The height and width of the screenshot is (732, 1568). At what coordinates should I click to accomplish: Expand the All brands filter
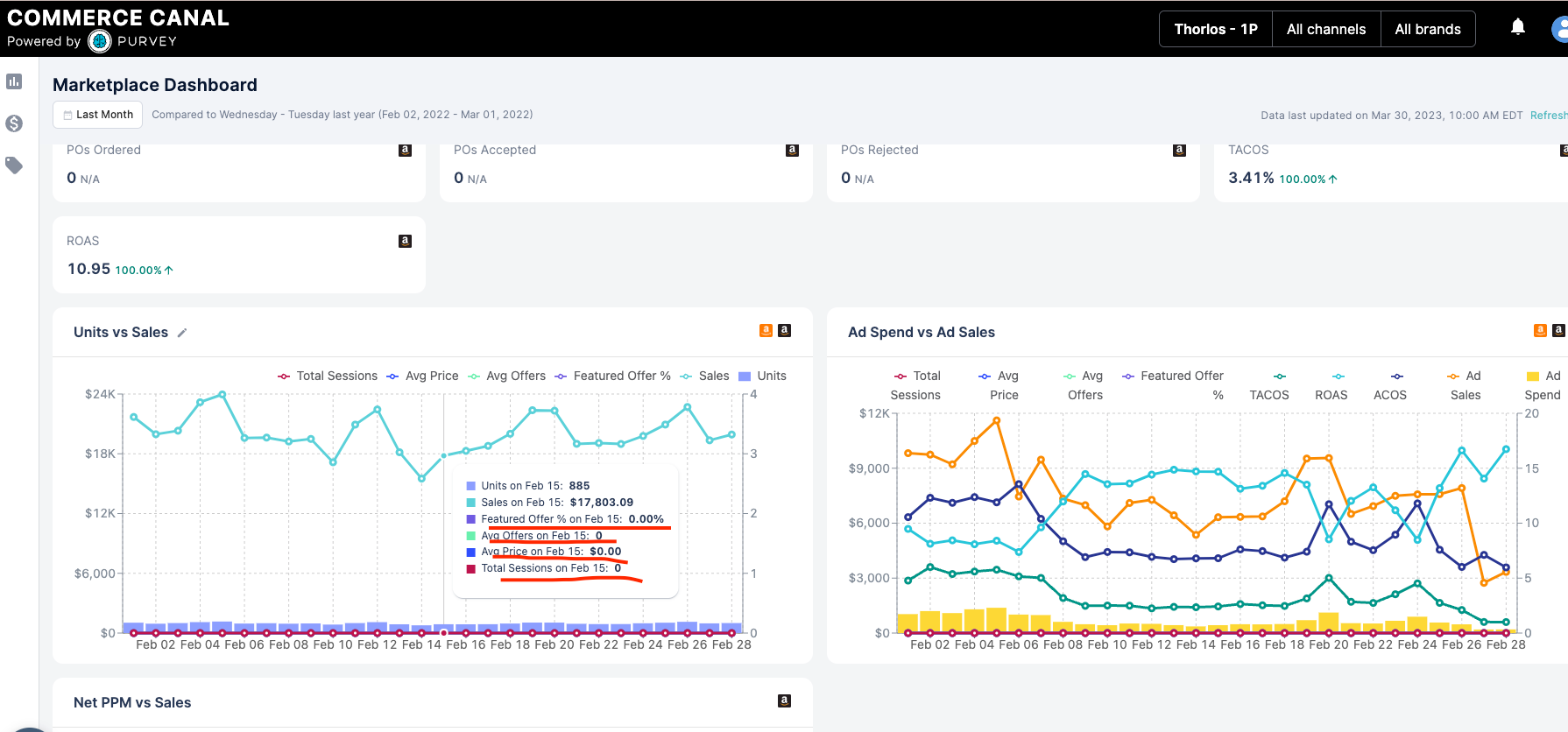(1427, 29)
